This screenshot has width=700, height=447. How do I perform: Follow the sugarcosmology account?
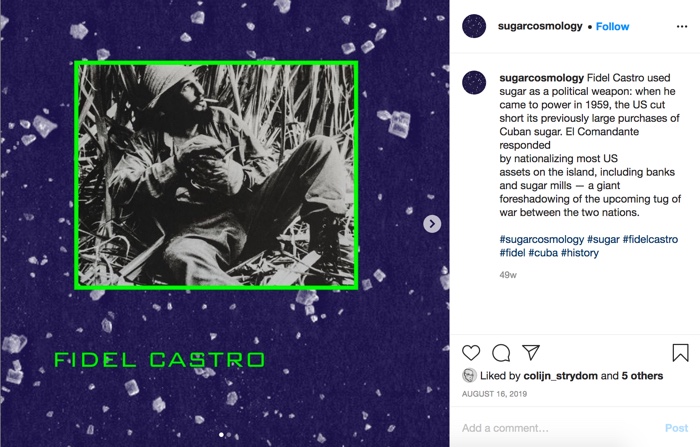[612, 27]
